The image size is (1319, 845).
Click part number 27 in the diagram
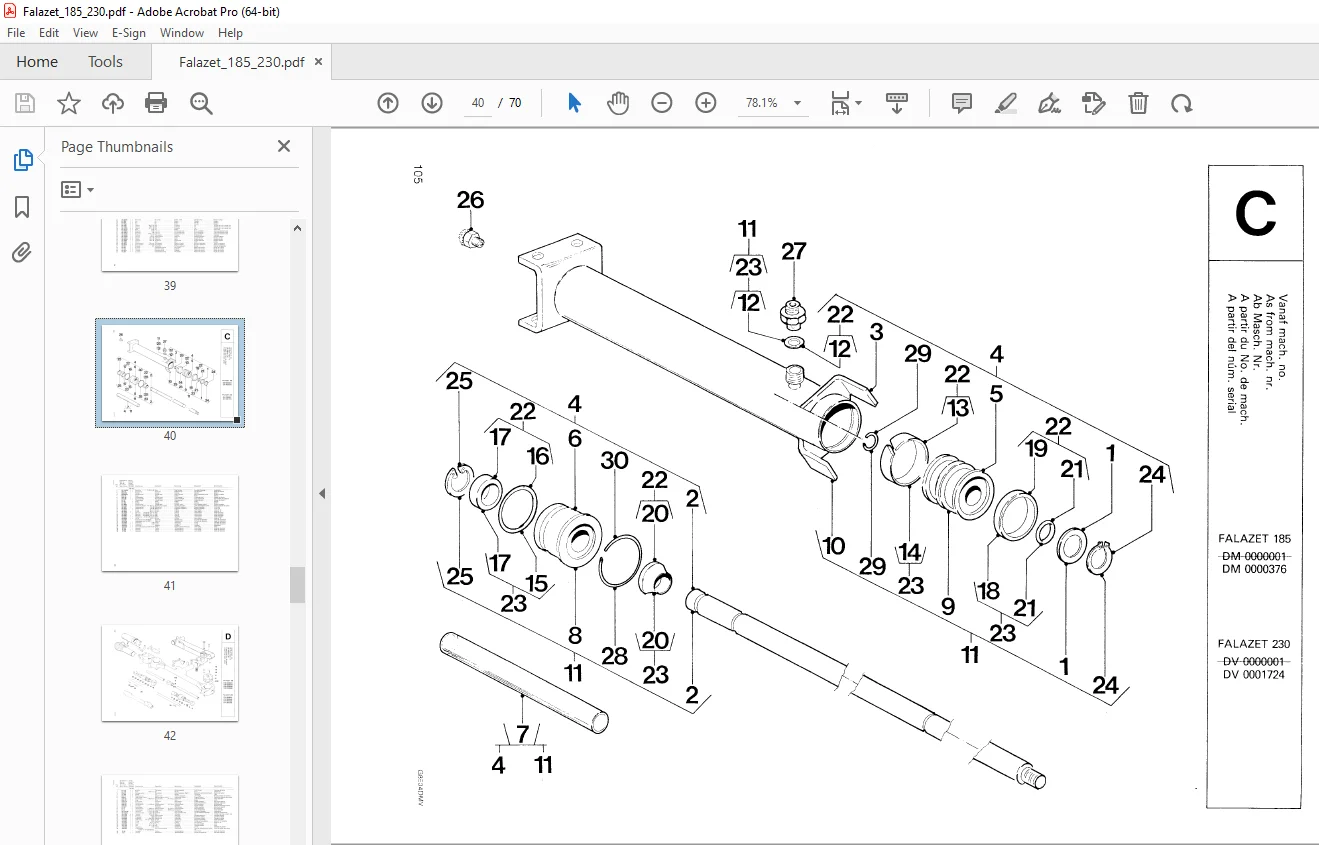coord(794,251)
